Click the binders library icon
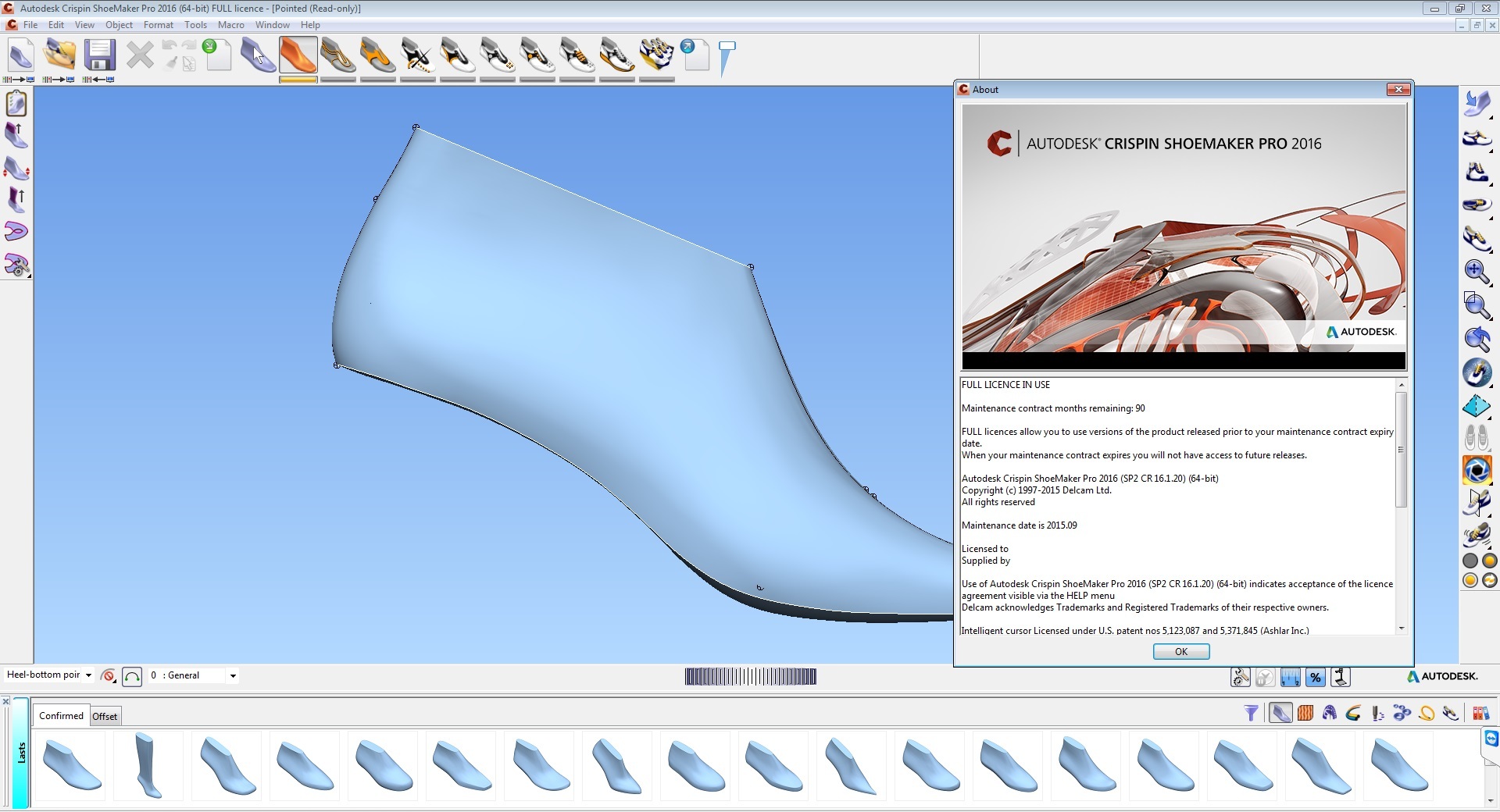Screen dimensions: 1500x812 tap(1480, 713)
